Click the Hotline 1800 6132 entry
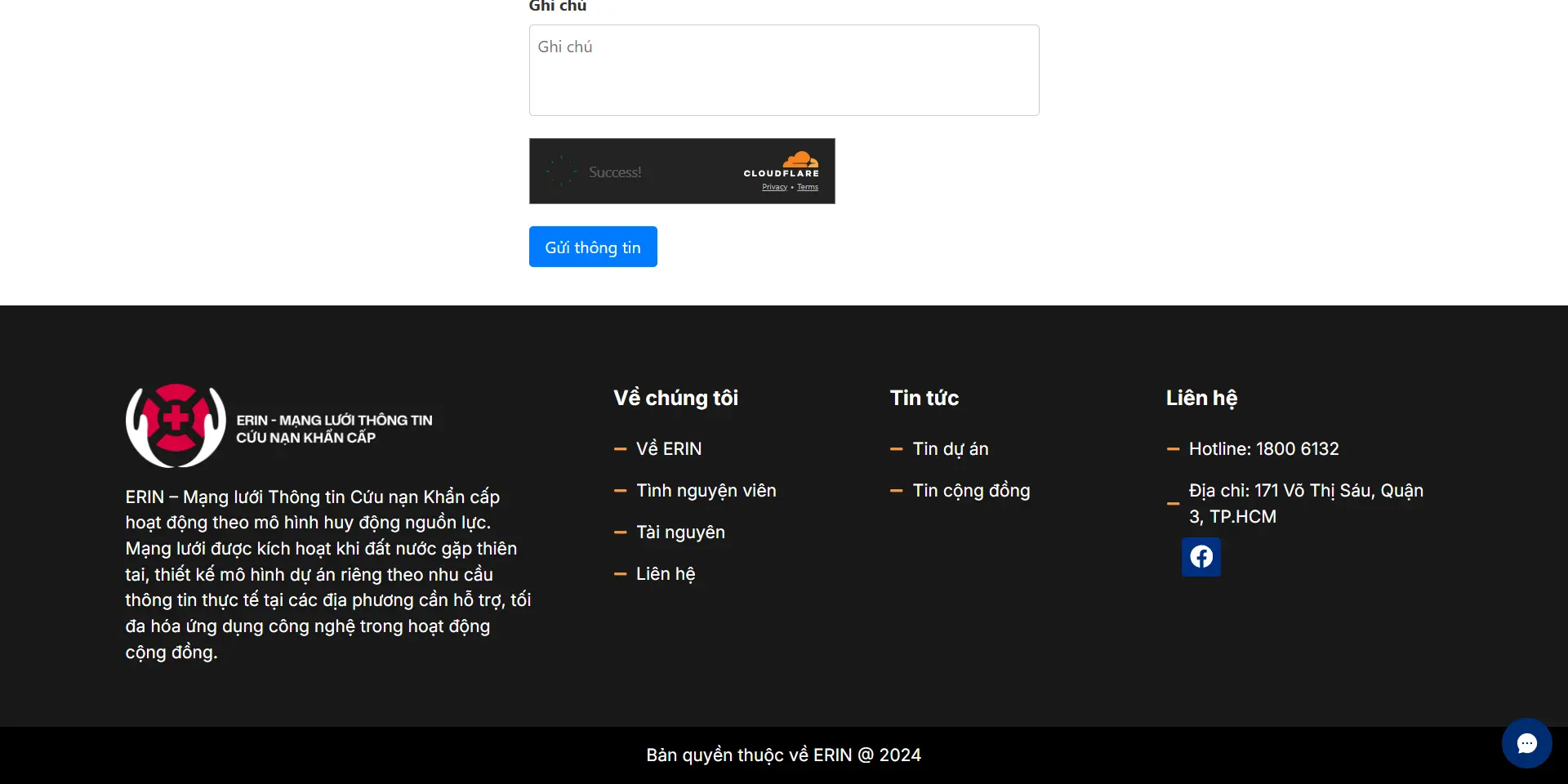The width and height of the screenshot is (1568, 784). point(1263,449)
